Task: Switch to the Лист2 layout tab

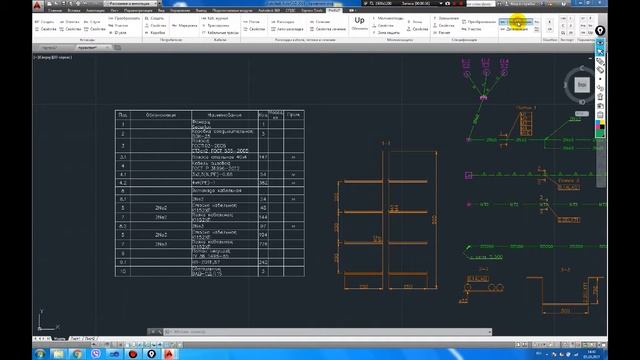Action: [90, 339]
